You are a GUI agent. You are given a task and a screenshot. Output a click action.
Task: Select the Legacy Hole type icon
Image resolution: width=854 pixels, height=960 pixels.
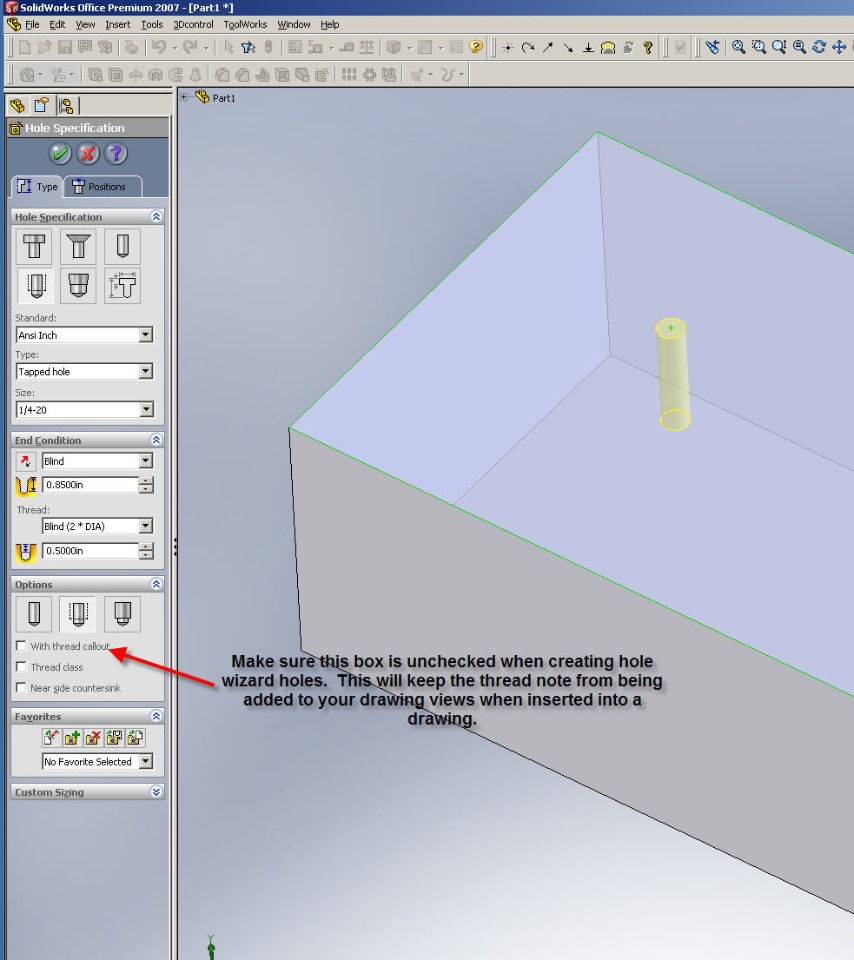click(122, 285)
